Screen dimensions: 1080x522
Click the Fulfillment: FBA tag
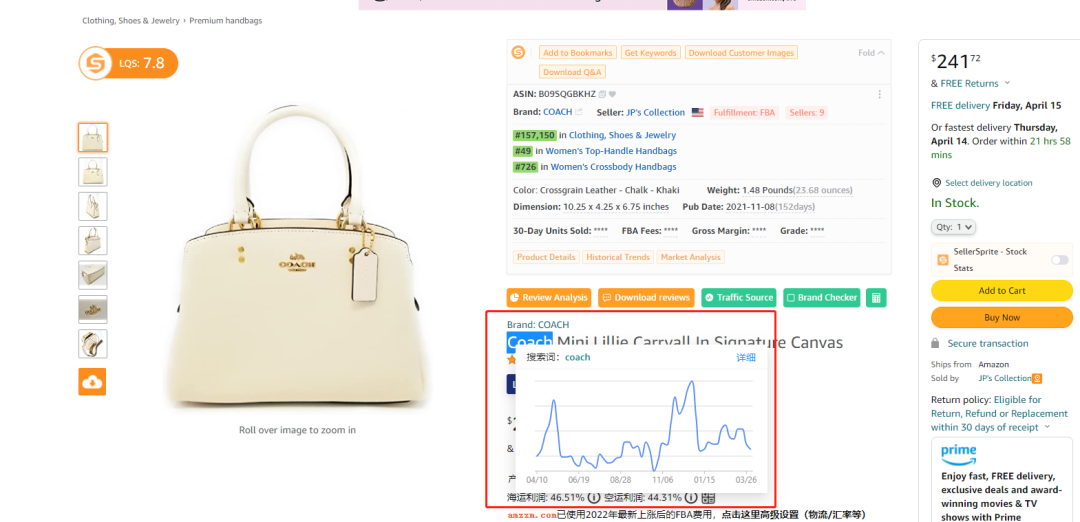[x=744, y=112]
